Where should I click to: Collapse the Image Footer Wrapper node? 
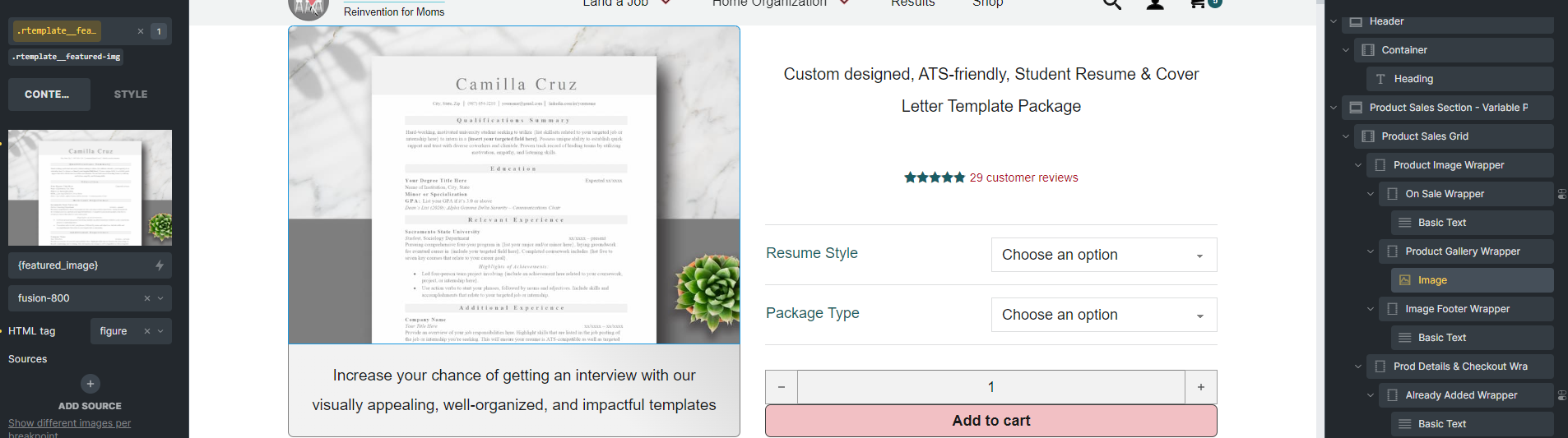(1371, 309)
